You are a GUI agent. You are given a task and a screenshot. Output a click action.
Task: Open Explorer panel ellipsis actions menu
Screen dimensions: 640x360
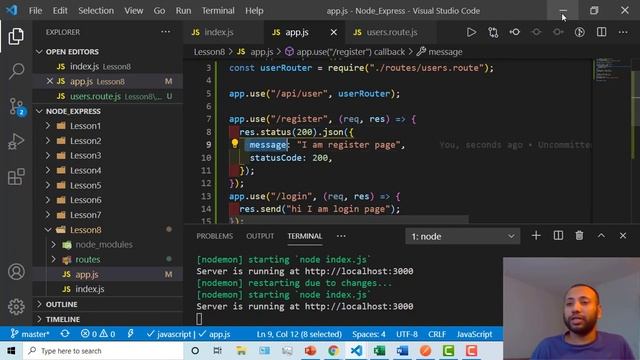pyautogui.click(x=165, y=32)
